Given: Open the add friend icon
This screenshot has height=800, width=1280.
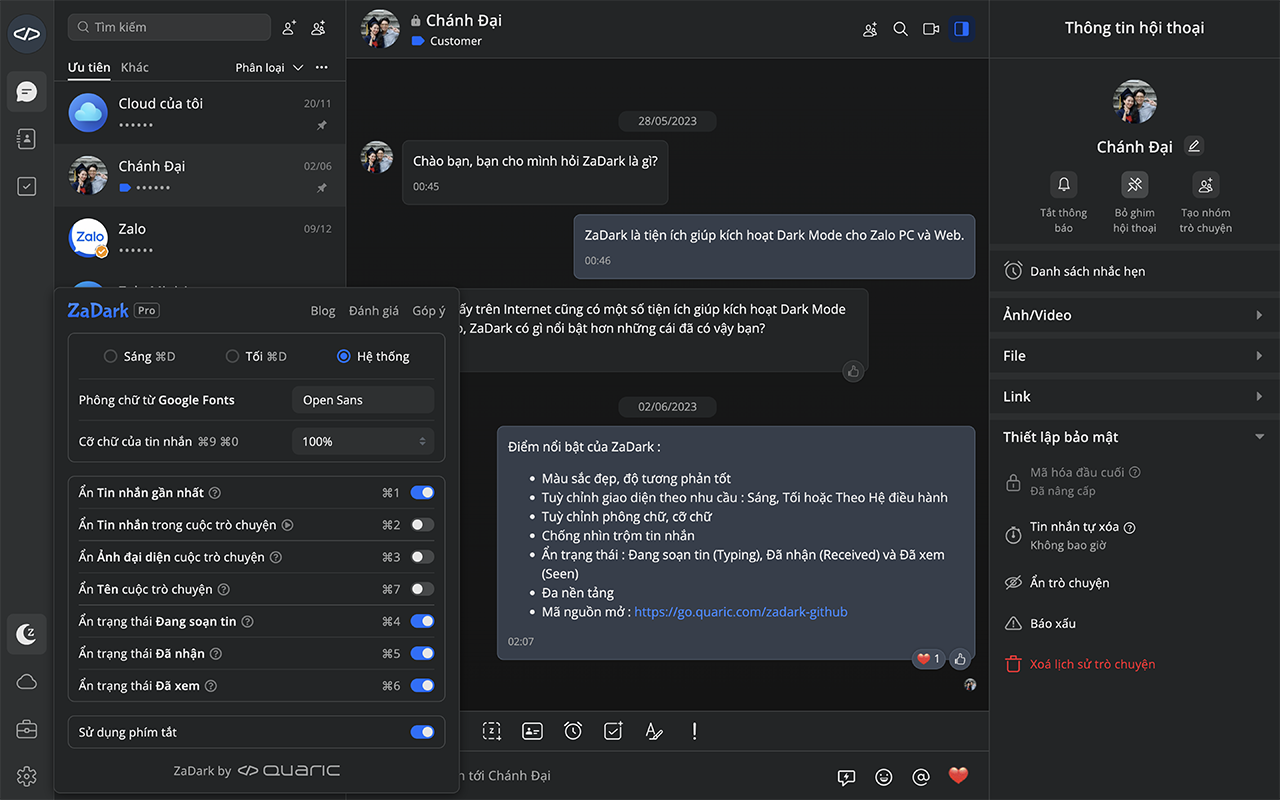Looking at the screenshot, I should point(289,27).
